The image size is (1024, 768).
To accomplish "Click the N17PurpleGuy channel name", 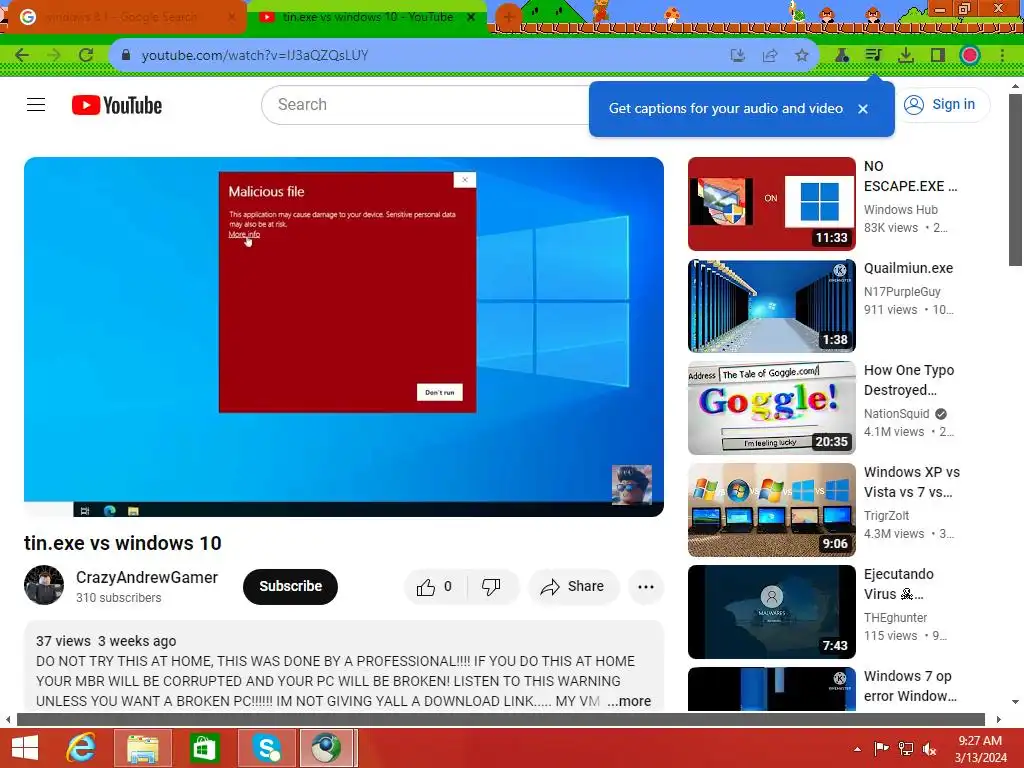I will pos(902,291).
